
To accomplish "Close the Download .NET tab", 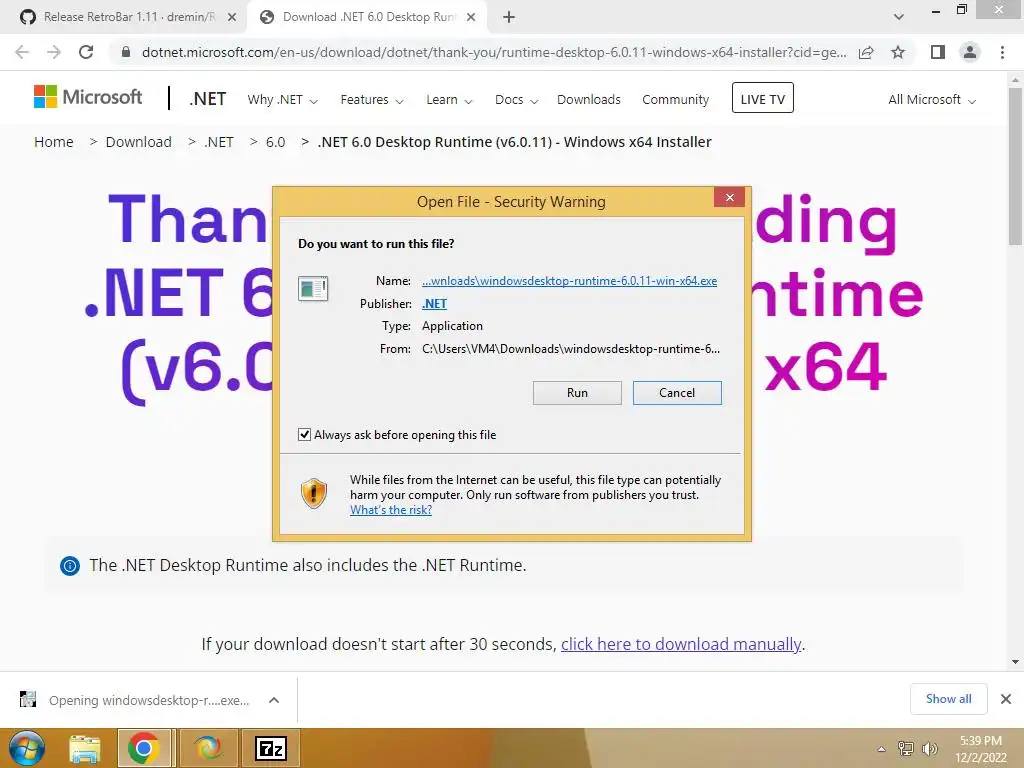I will click(471, 18).
